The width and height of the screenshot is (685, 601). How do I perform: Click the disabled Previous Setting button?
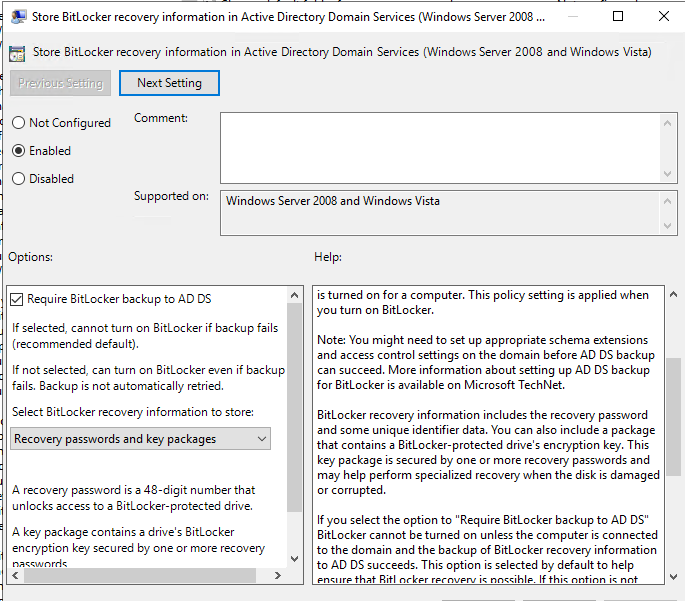60,83
